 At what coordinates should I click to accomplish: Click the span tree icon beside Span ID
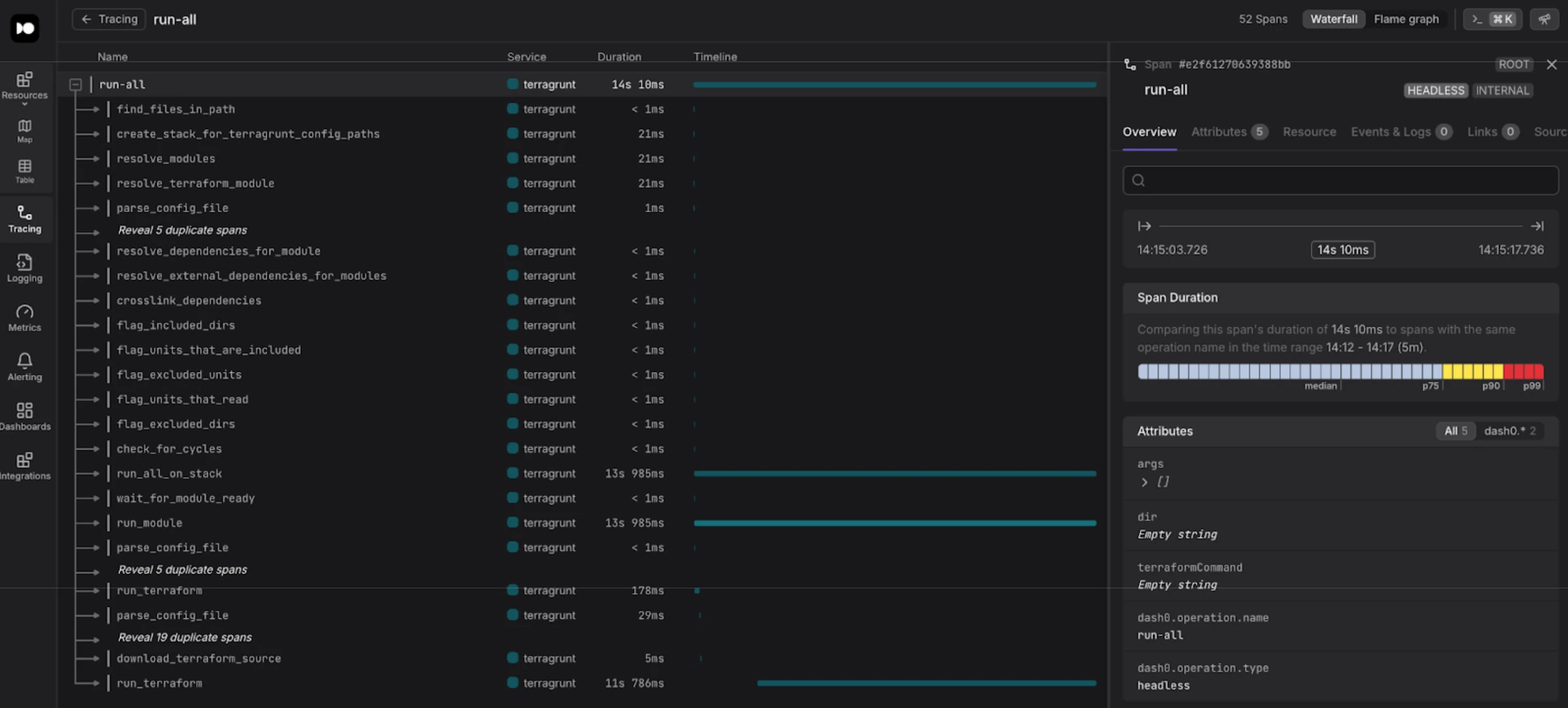point(1130,64)
